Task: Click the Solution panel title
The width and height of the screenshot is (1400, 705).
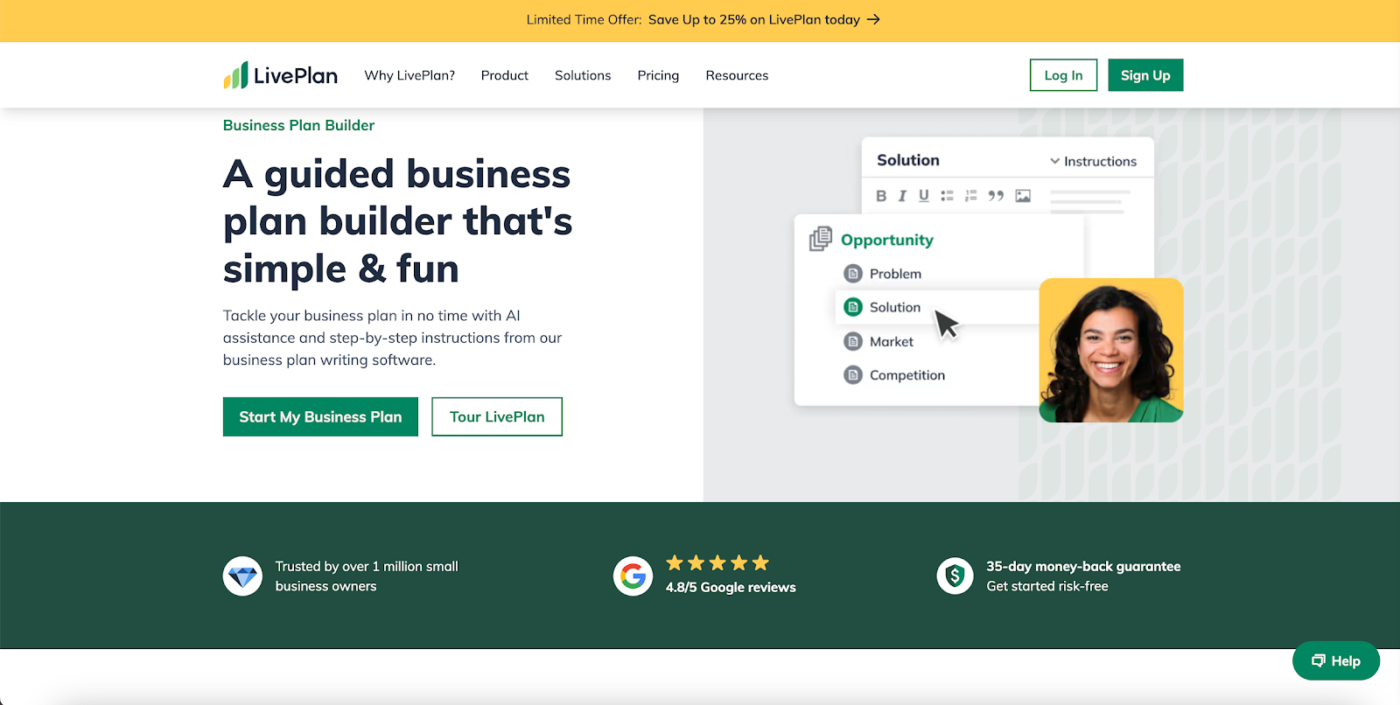Action: pyautogui.click(x=908, y=160)
